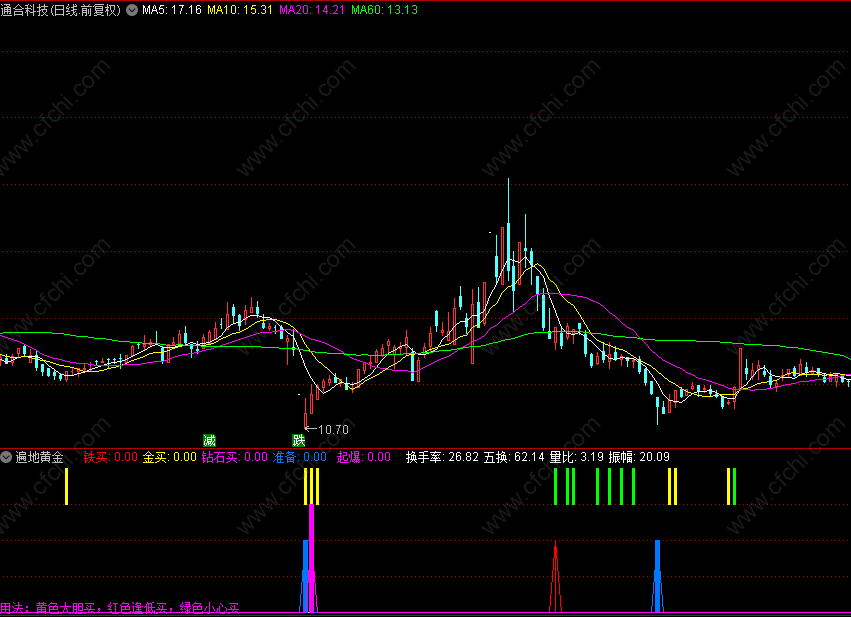This screenshot has height=617, width=851.
Task: Click the 振幅: 20.09 readout
Action: point(639,457)
